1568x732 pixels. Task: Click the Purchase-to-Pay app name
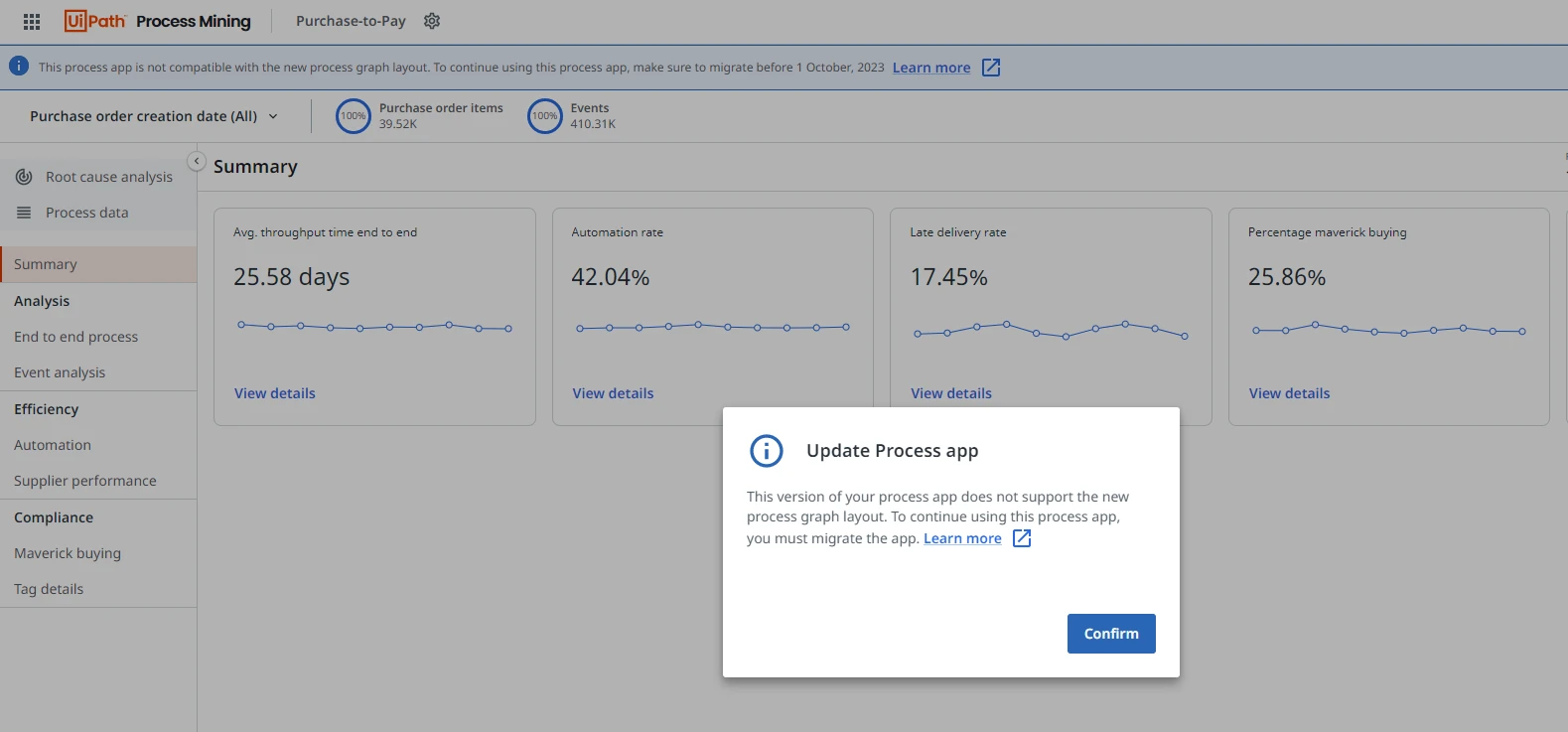tap(351, 21)
